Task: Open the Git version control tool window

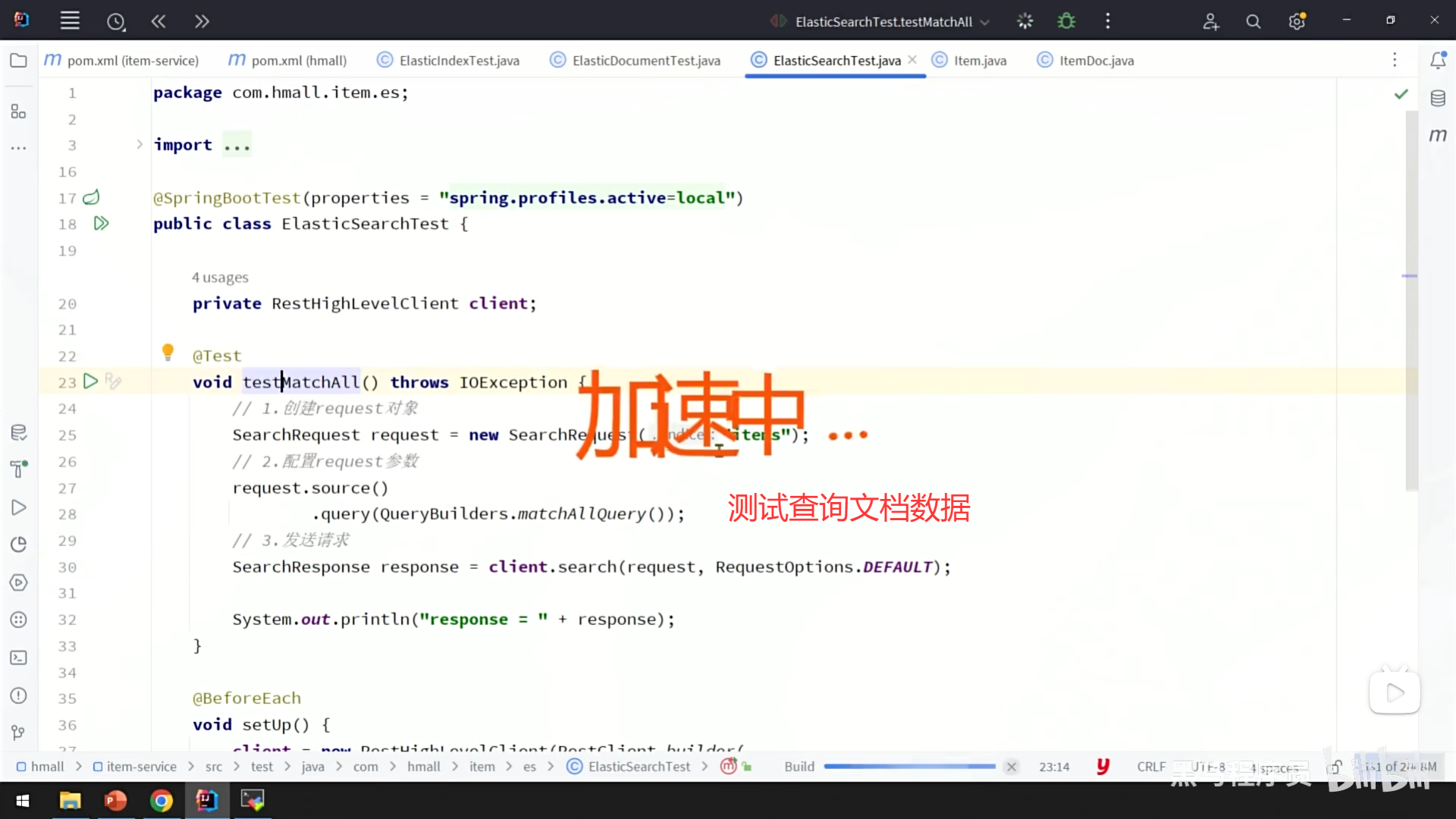Action: pos(18,733)
